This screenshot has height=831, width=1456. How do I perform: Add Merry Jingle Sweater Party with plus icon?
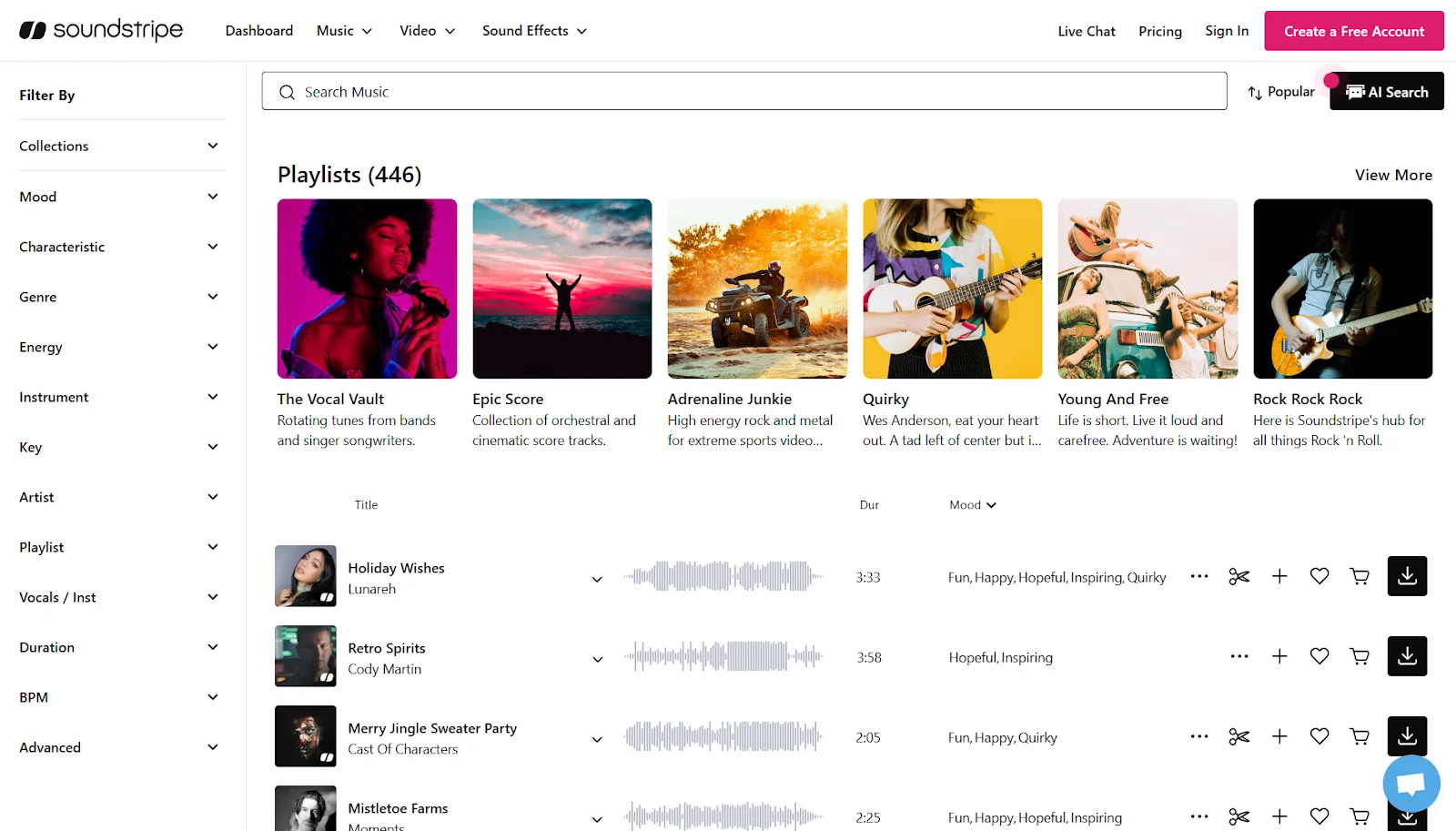(1279, 736)
